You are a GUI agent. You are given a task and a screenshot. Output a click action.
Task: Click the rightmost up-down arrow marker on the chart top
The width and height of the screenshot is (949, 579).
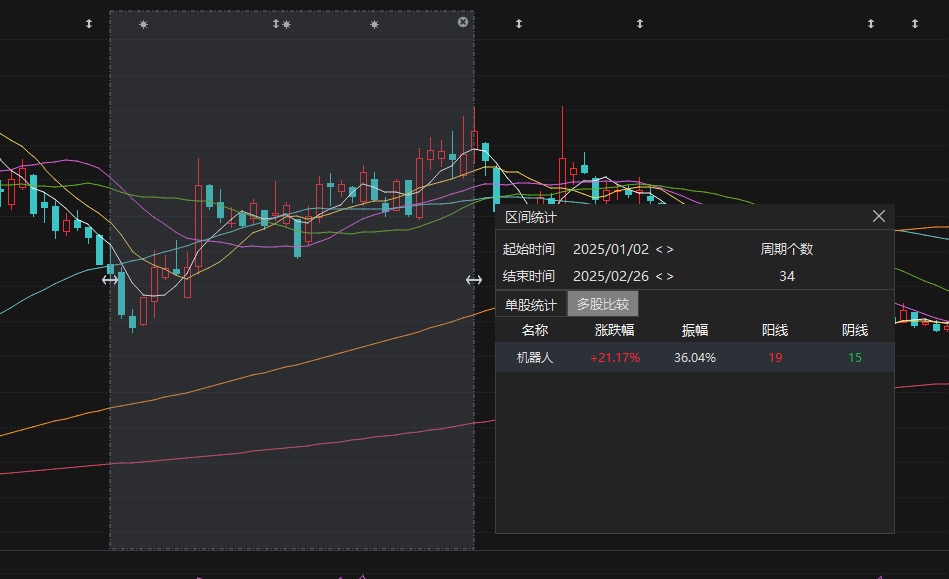pos(915,24)
